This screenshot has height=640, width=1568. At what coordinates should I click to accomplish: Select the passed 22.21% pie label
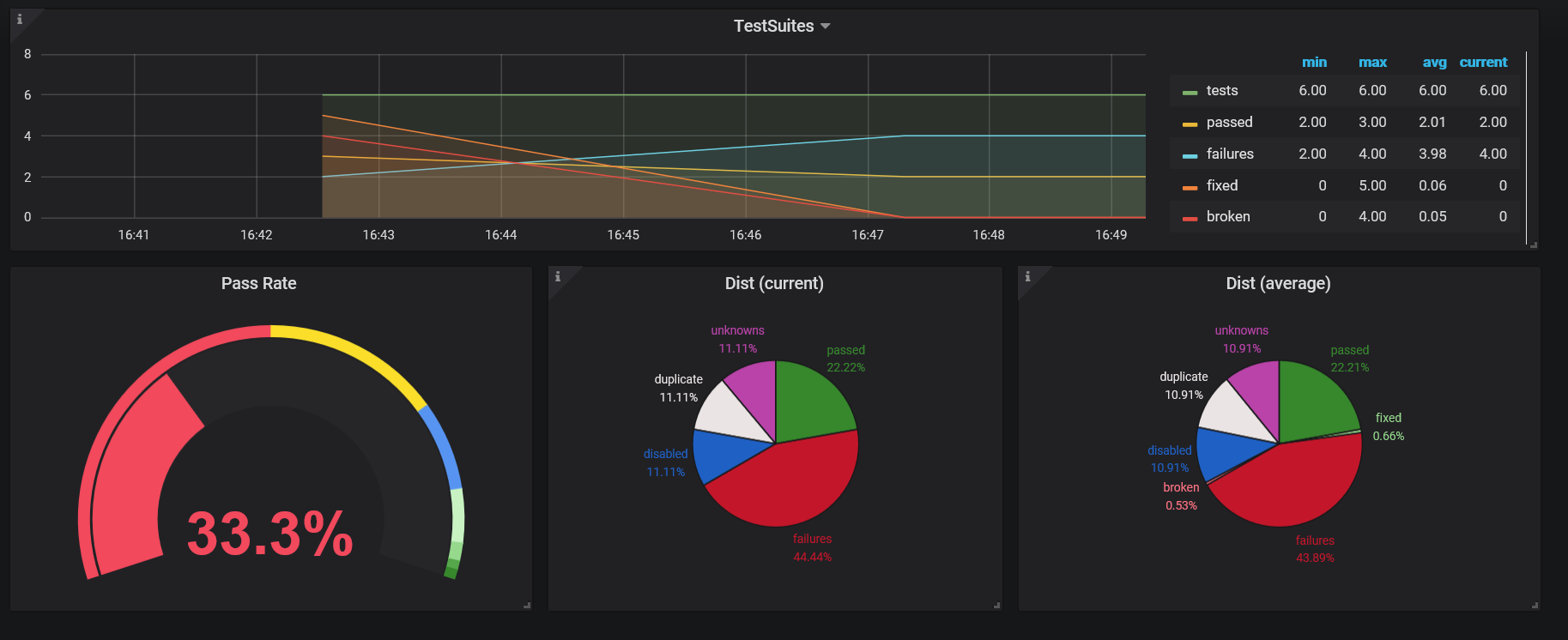tap(1350, 359)
